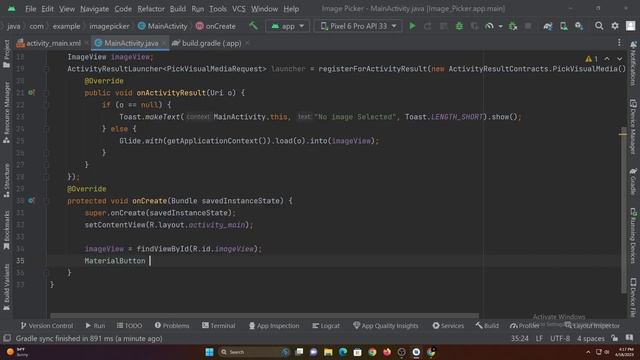Click the horizontal scrollbar under the editor
Viewport: 640px width, 360px height.
click(264, 316)
